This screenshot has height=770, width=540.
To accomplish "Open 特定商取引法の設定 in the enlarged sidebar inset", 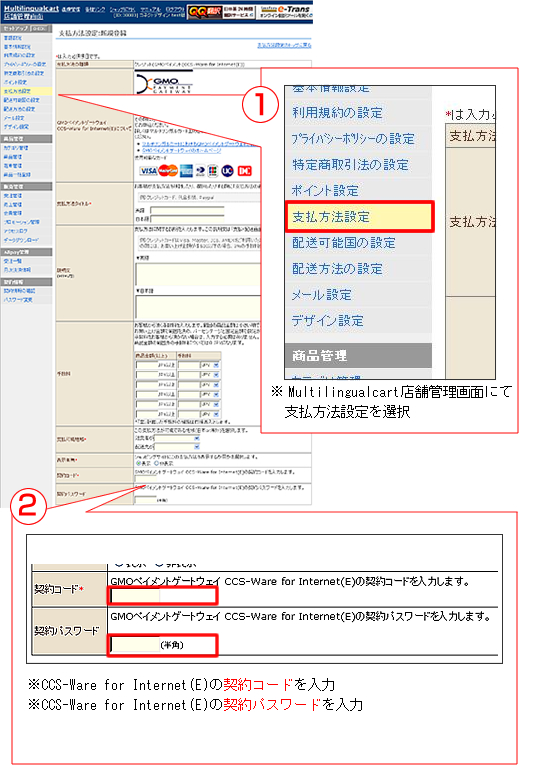I will click(350, 165).
